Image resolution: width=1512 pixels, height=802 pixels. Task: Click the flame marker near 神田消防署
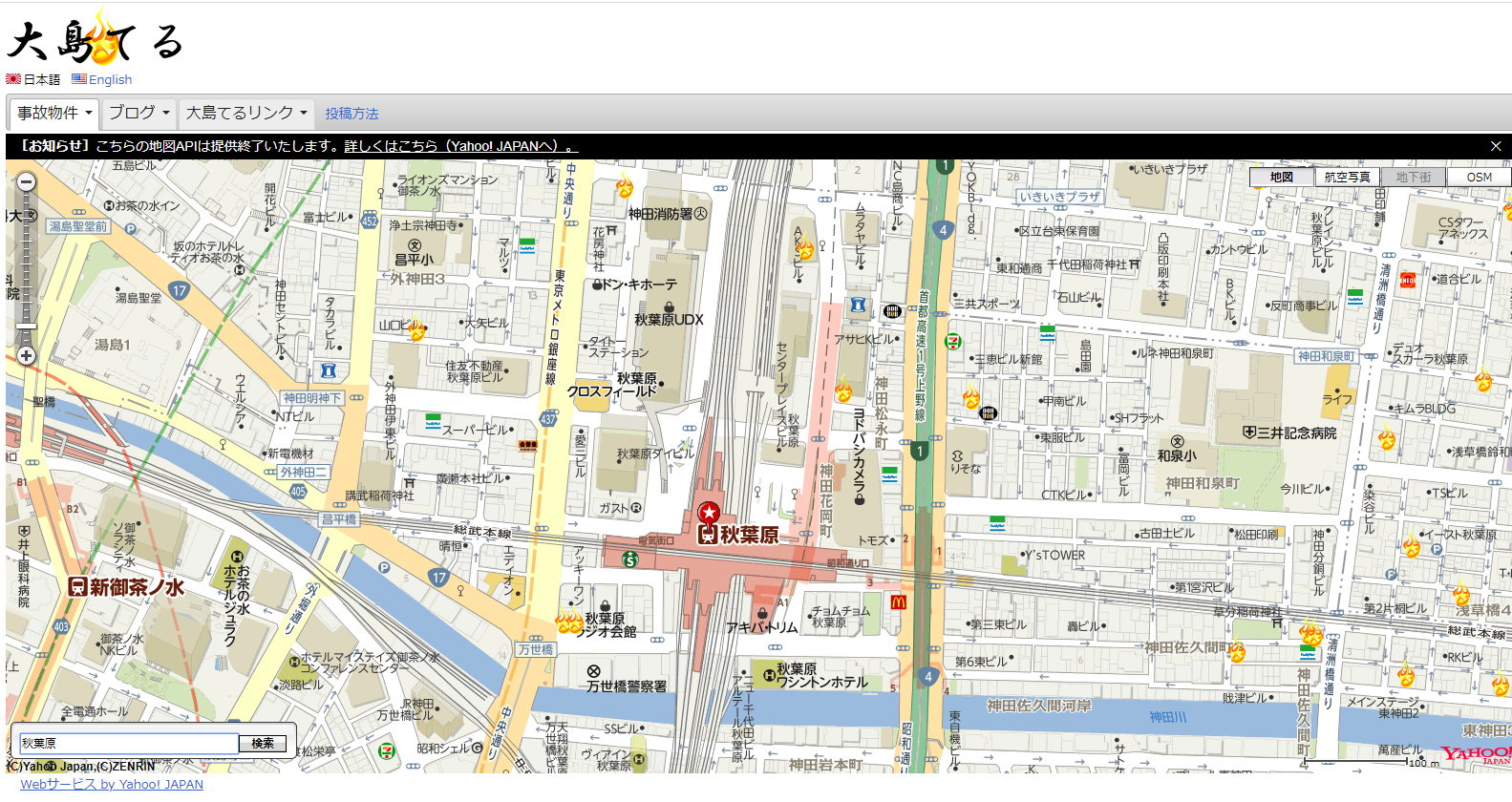[x=625, y=186]
